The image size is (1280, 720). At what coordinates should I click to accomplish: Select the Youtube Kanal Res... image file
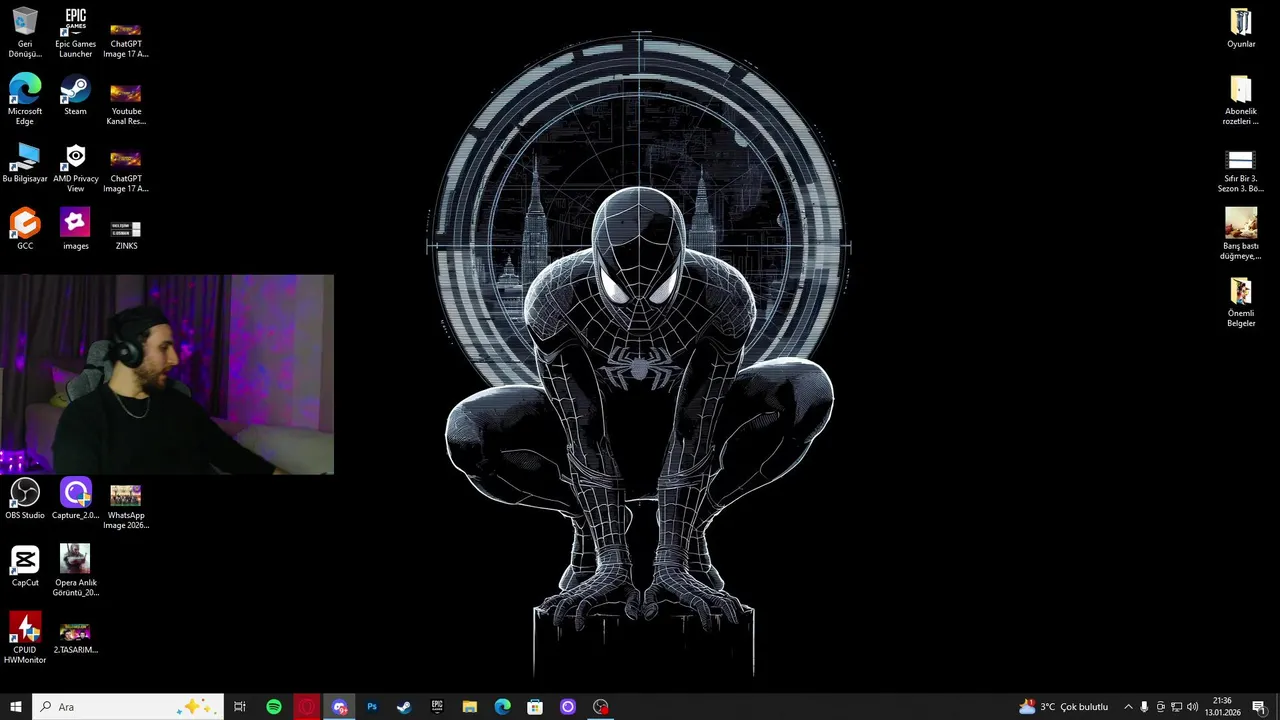[126, 104]
